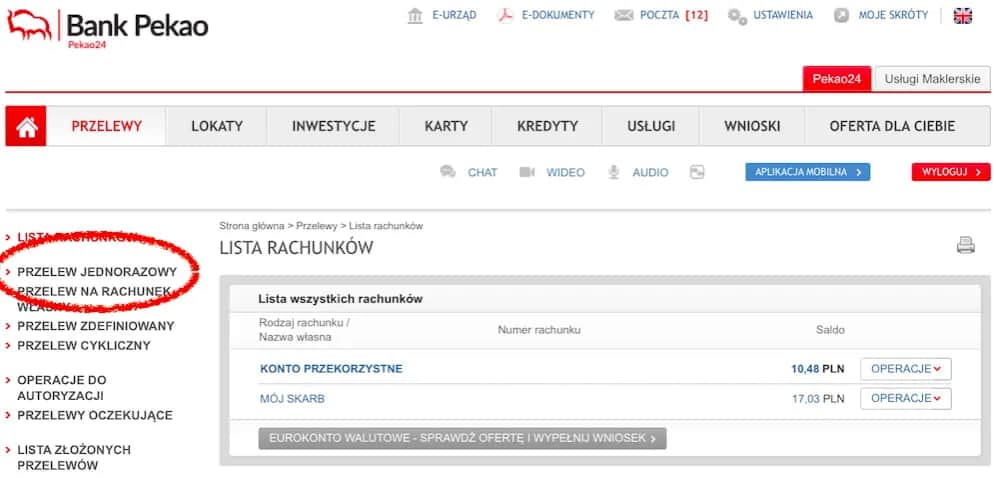Open the USŁUGI menu
This screenshot has height=478, width=996.
pos(651,126)
